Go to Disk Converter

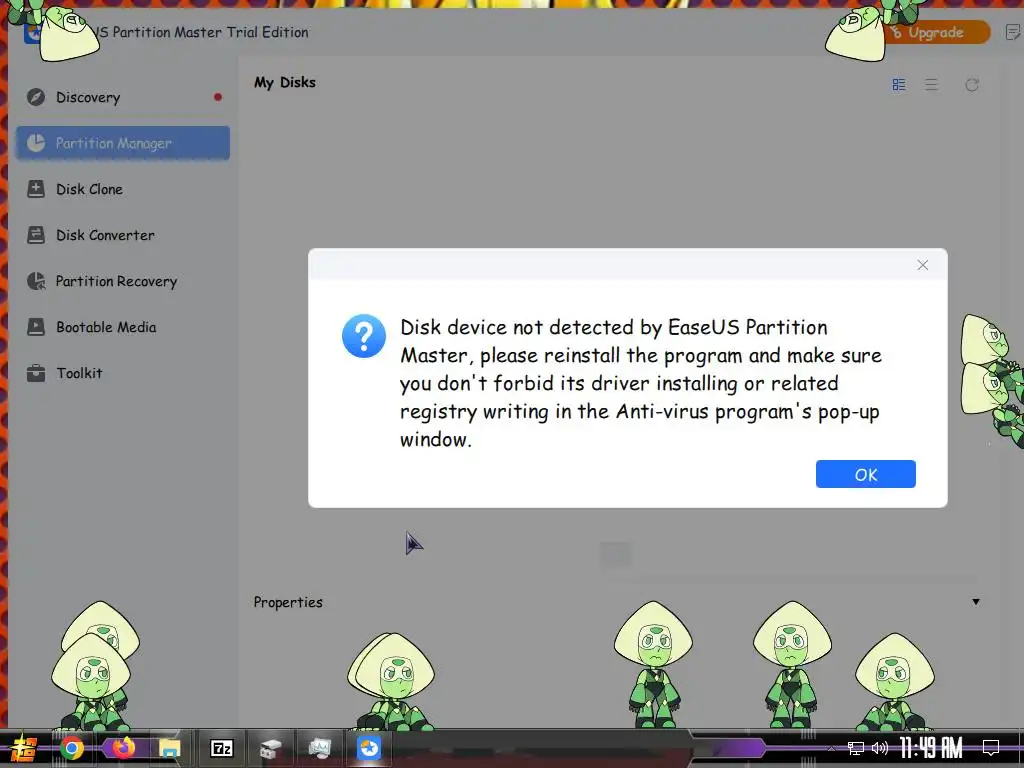click(123, 235)
